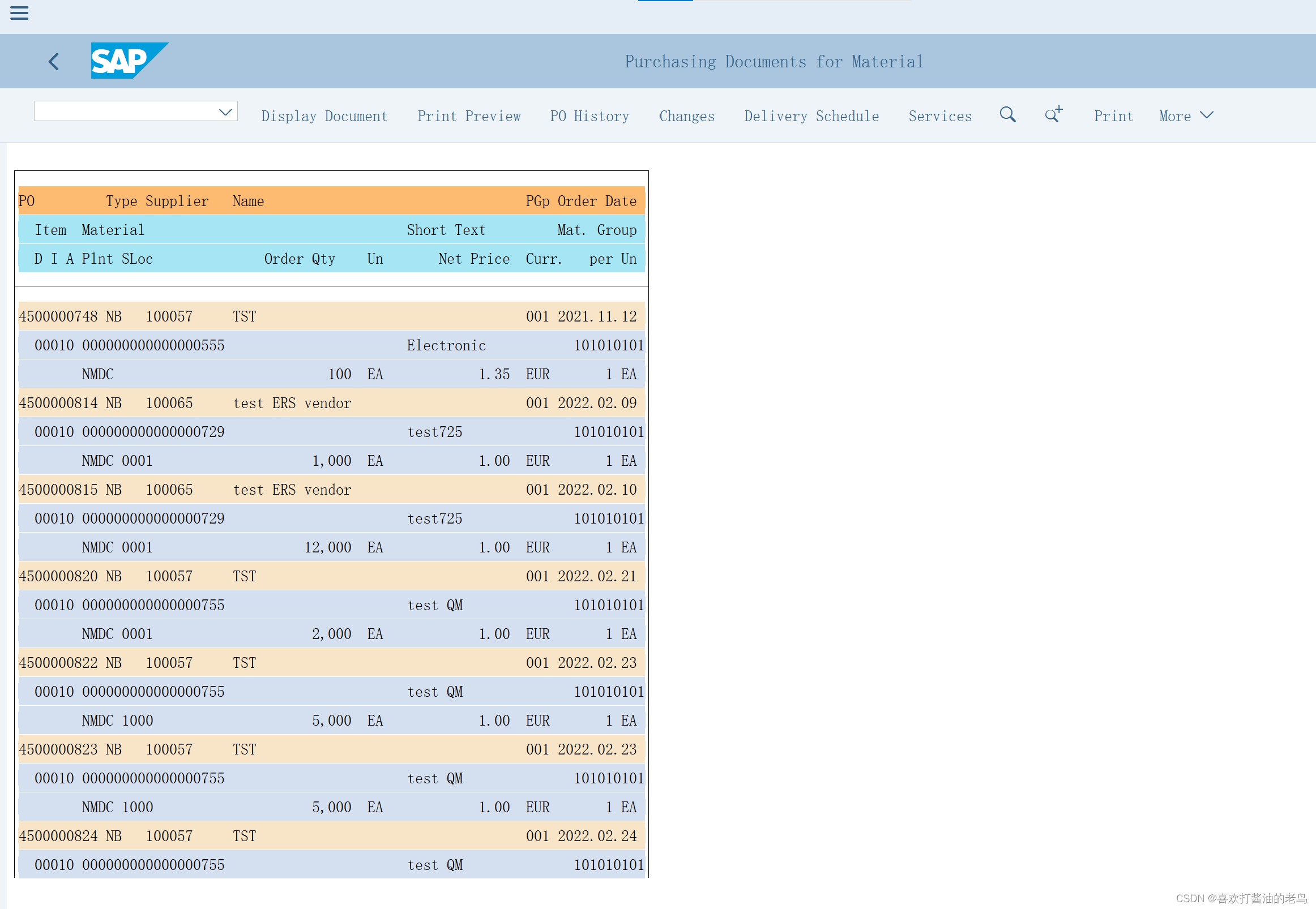Open the Changes toolbar item
The width and height of the screenshot is (1316, 909).
tap(686, 116)
